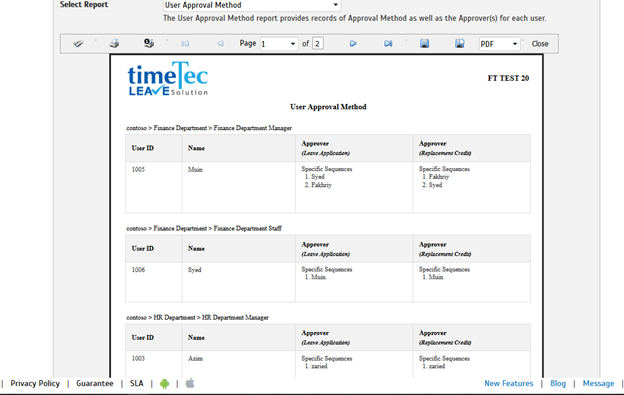624x395 pixels.
Task: Go to the previous report page
Action: 220,43
